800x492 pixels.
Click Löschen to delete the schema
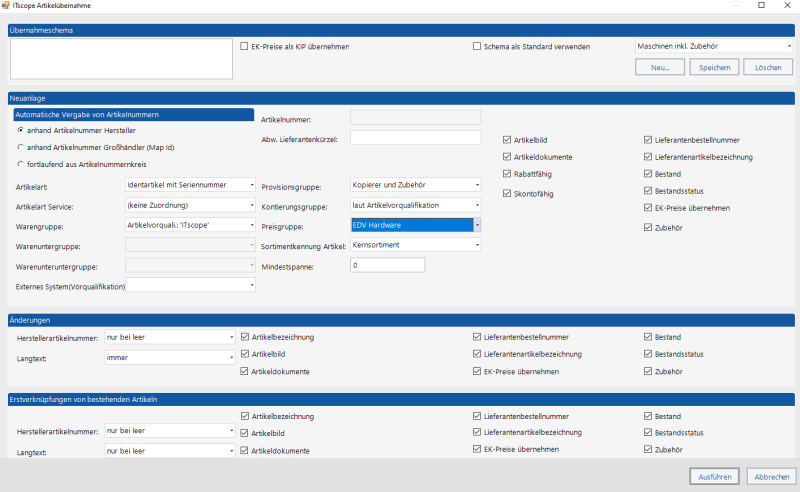[x=768, y=67]
